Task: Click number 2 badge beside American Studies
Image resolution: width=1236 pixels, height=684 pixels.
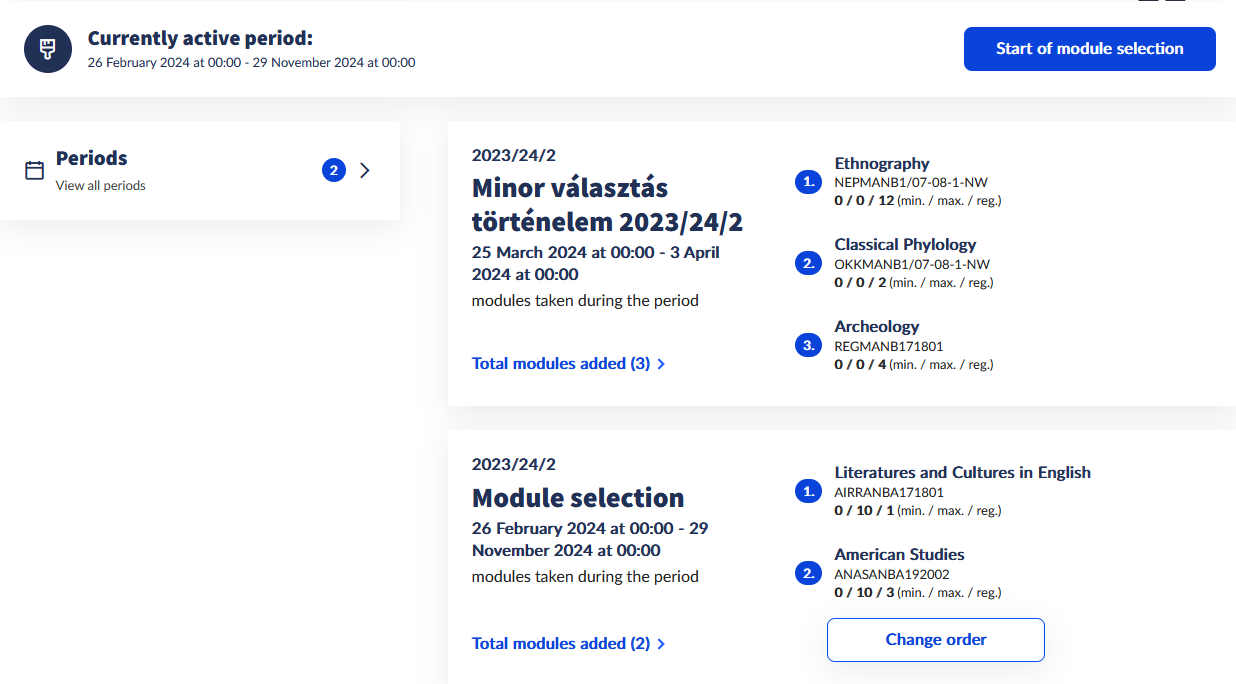Action: [x=808, y=574]
